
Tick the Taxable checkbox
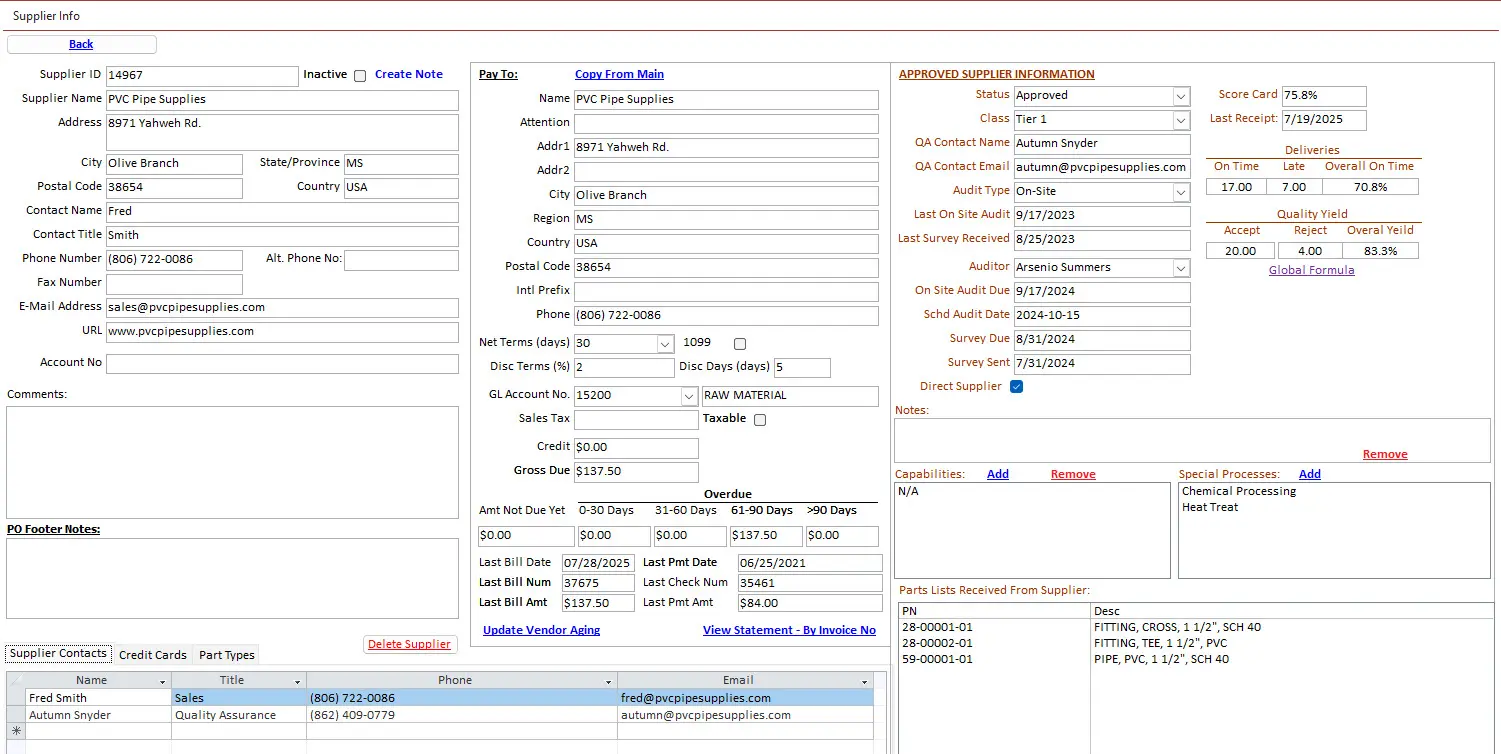[760, 420]
